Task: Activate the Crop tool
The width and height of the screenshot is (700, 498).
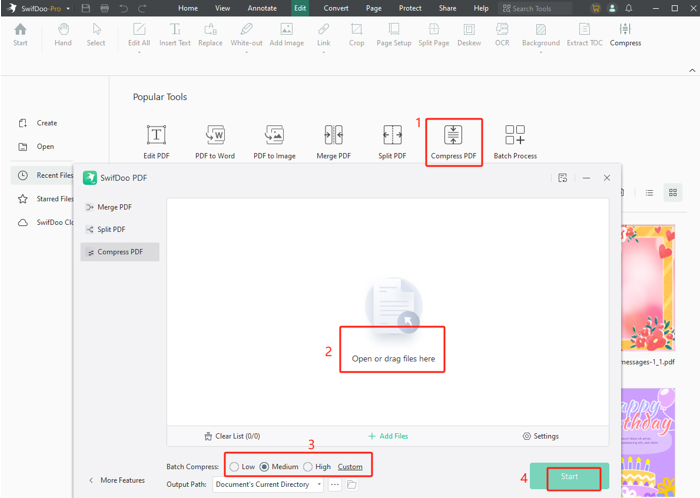Action: click(x=356, y=35)
